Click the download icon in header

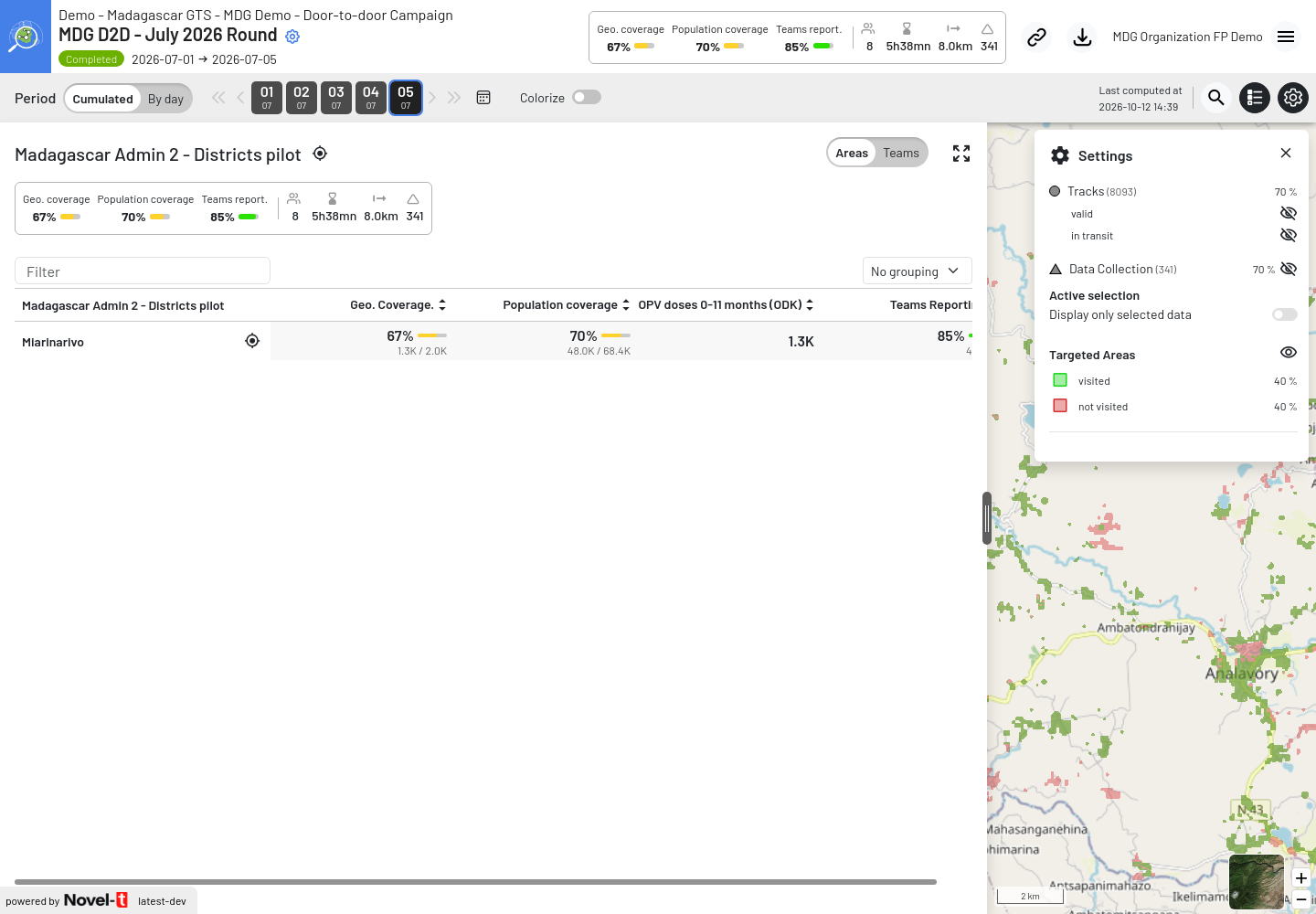point(1082,37)
